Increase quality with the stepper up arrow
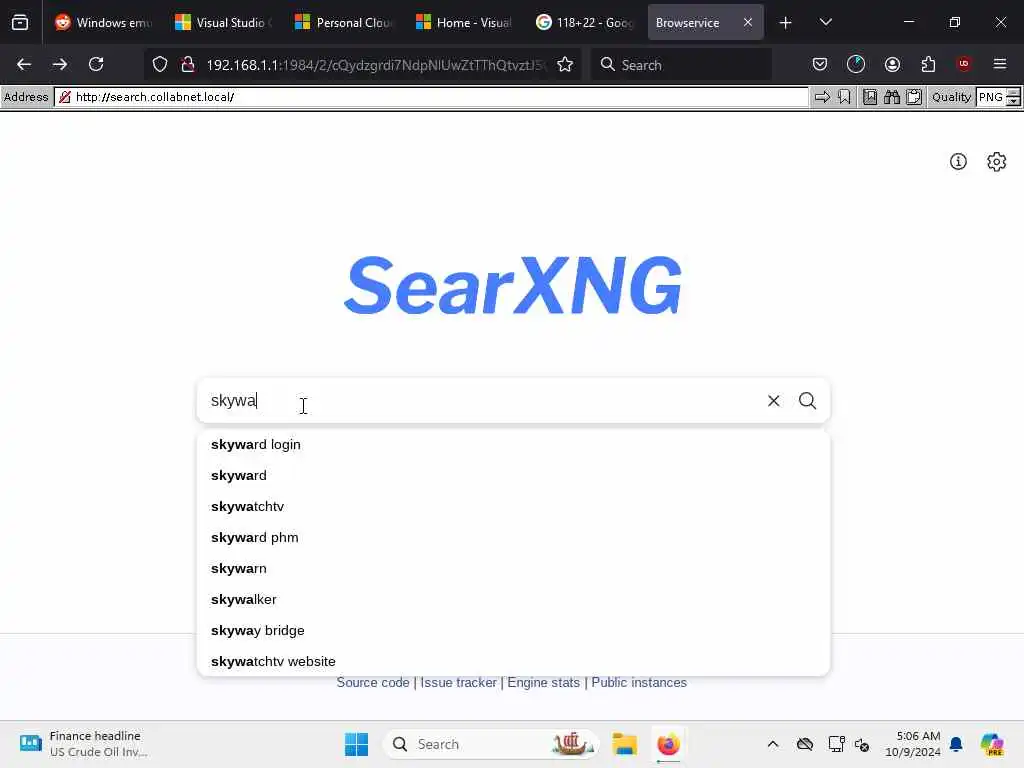Viewport: 1024px width, 768px height. pos(1013,93)
